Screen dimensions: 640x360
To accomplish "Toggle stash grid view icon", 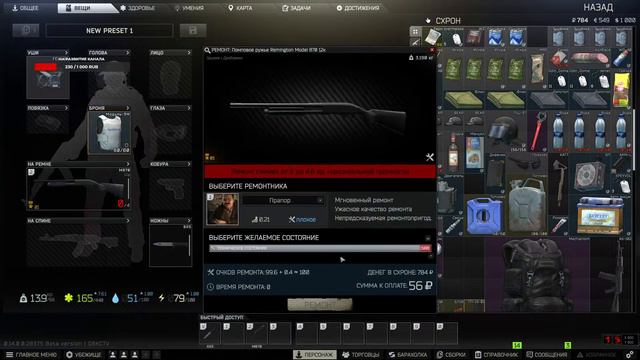I will pos(415,31).
